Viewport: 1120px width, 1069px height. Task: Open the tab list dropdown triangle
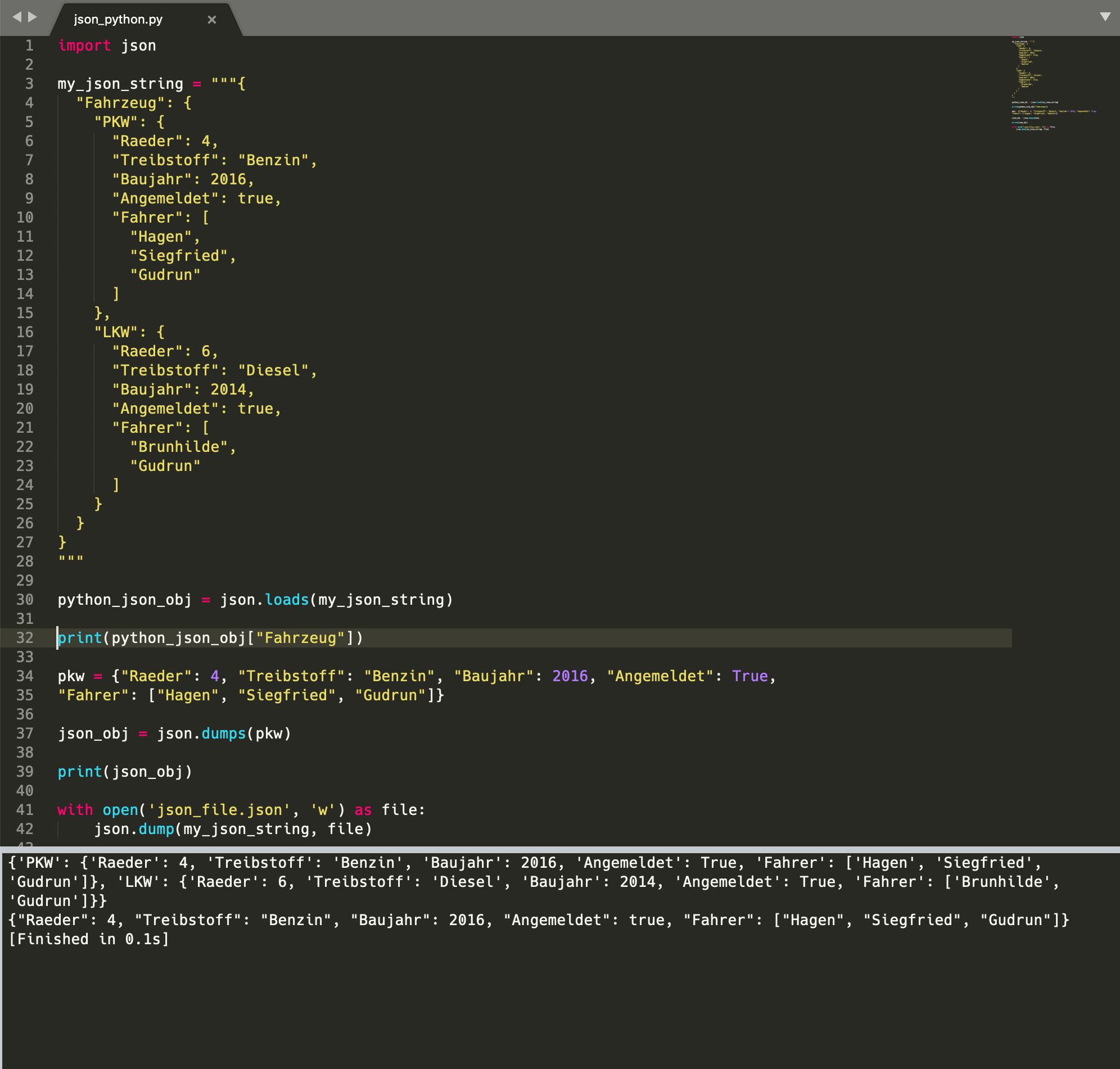[1105, 17]
